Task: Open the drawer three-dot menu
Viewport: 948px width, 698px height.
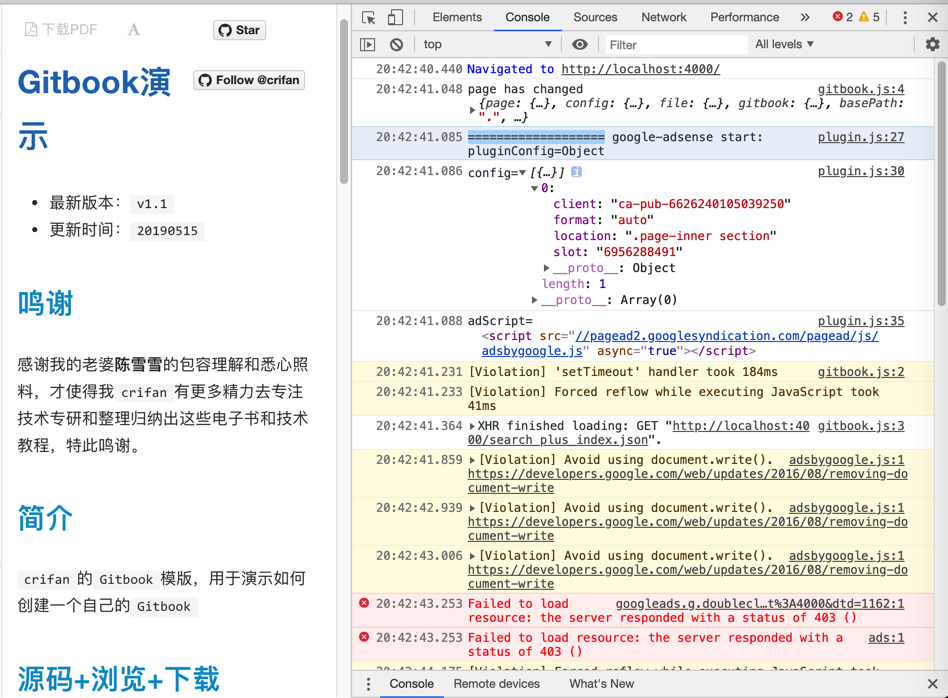Action: (x=368, y=684)
